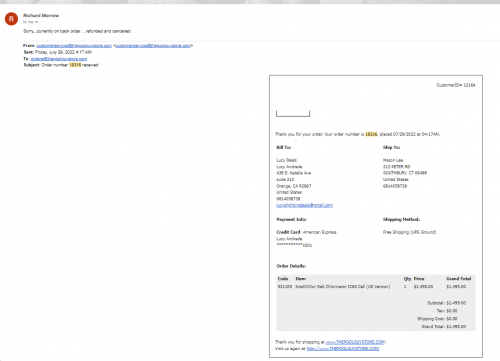
Task: Open the http THEPOOLGUYSTORE.COM link after 'Visit us again'
Action: (x=343, y=349)
